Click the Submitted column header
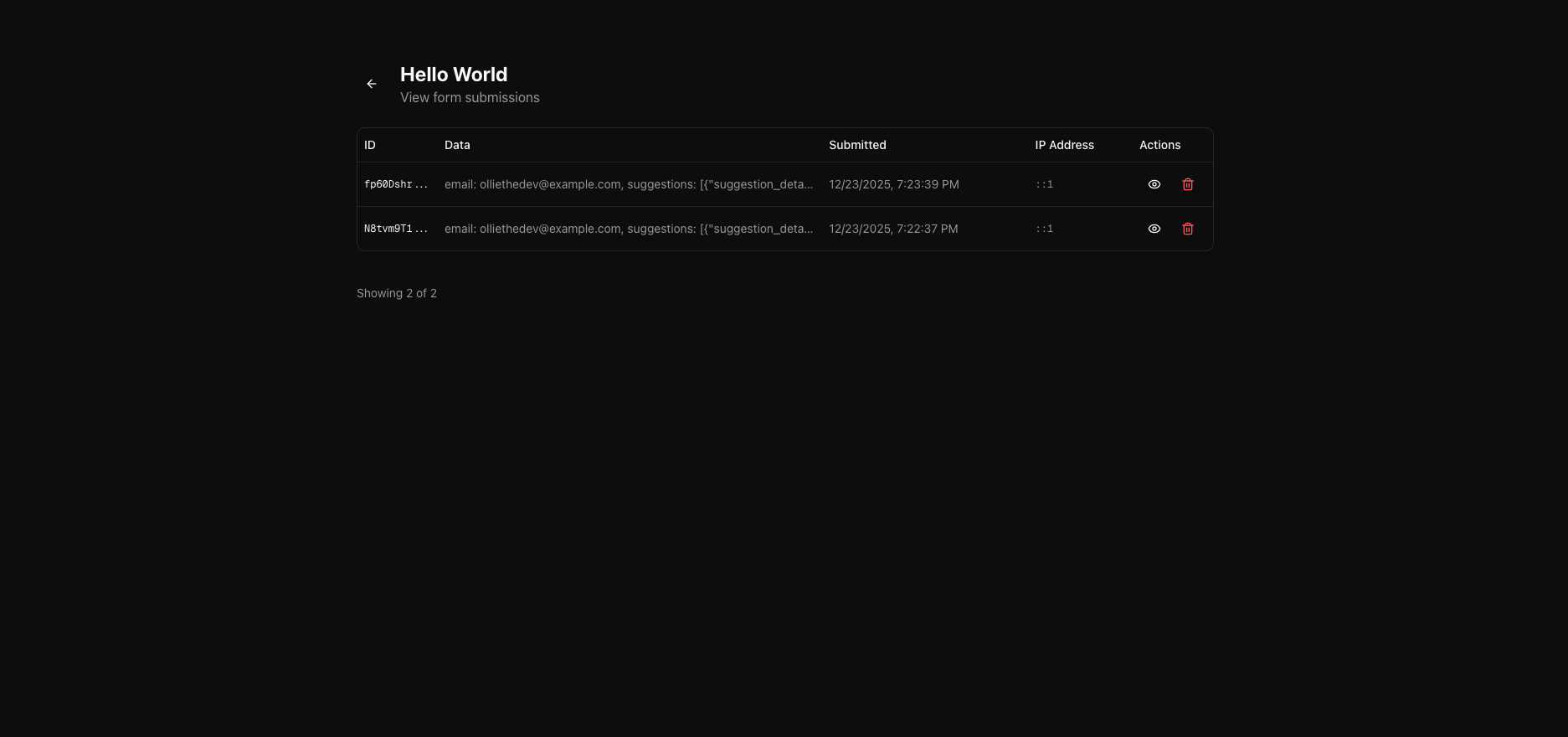This screenshot has width=1568, height=737. pyautogui.click(x=857, y=145)
